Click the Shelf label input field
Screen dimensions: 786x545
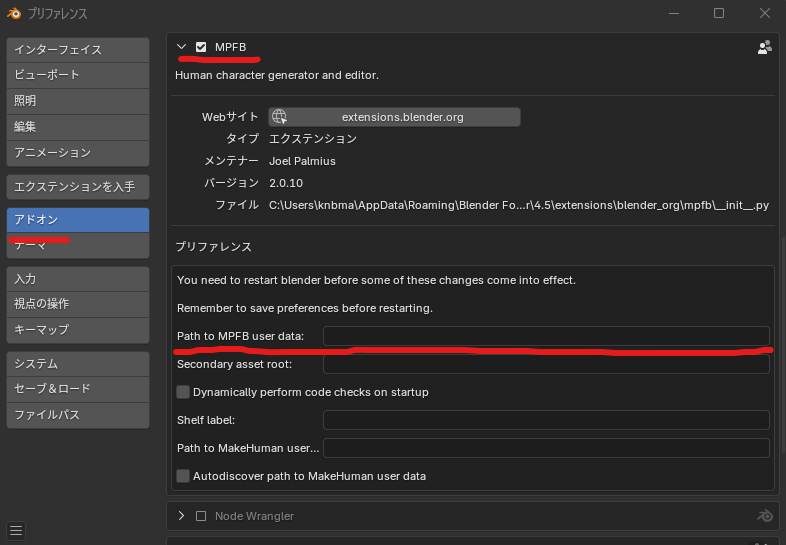point(546,420)
